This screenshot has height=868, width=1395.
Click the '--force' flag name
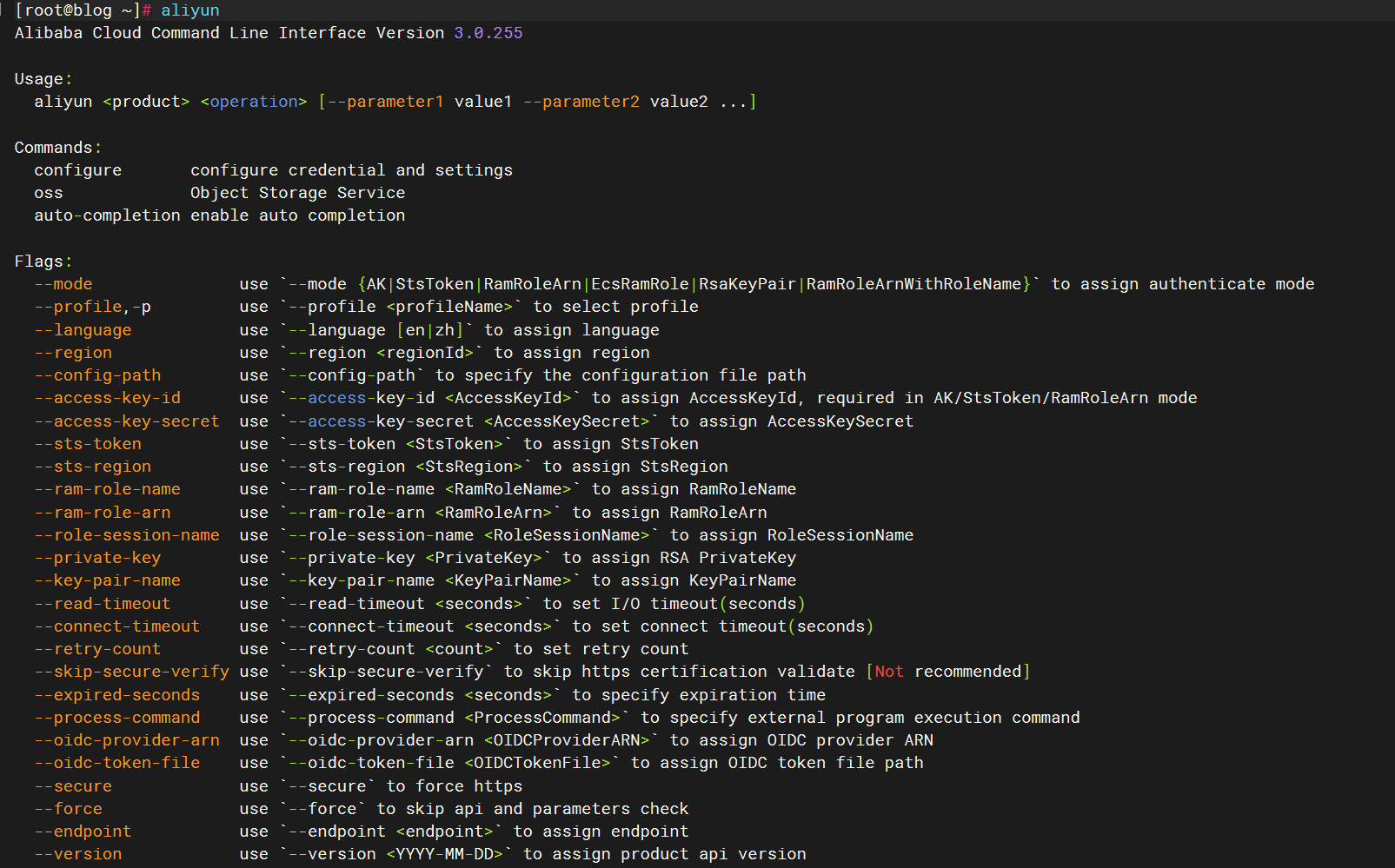click(x=69, y=809)
